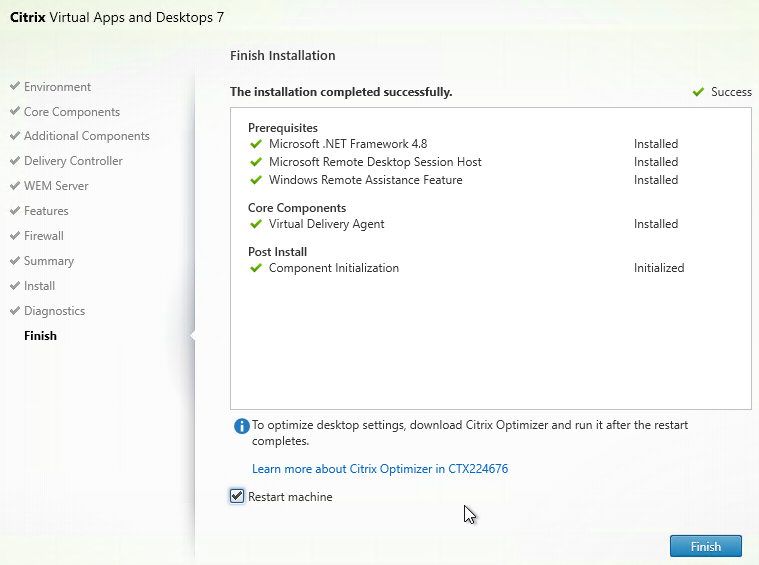Click the Core Components heading in results
The width and height of the screenshot is (759, 565).
click(297, 208)
